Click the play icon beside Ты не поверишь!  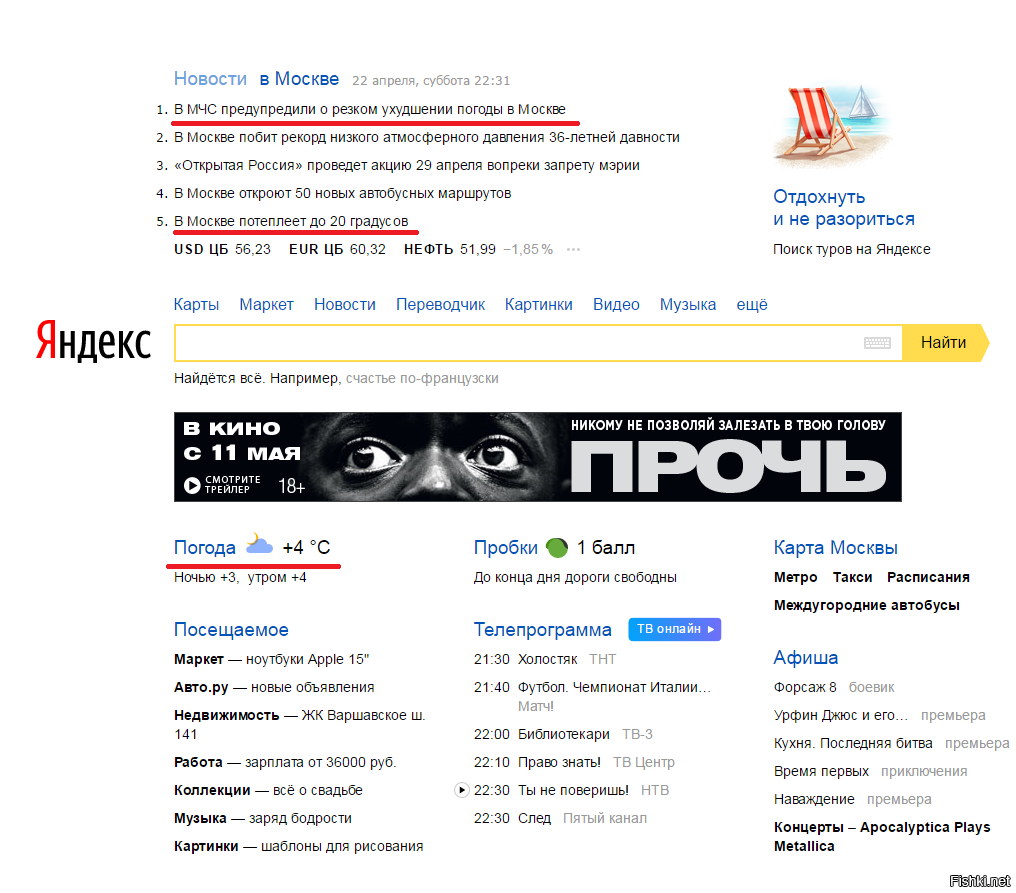(x=461, y=790)
